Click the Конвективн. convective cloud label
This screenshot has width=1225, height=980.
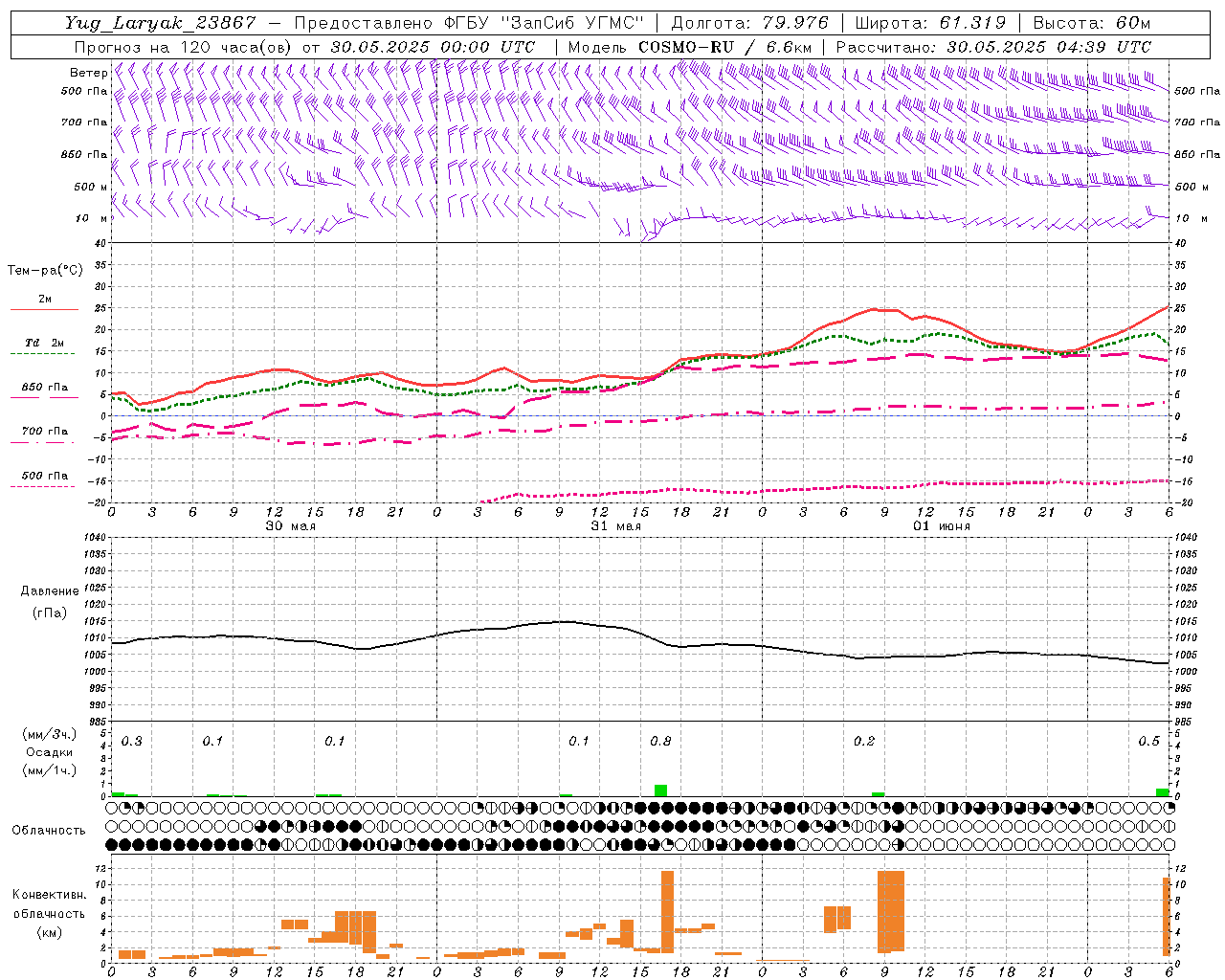click(49, 895)
